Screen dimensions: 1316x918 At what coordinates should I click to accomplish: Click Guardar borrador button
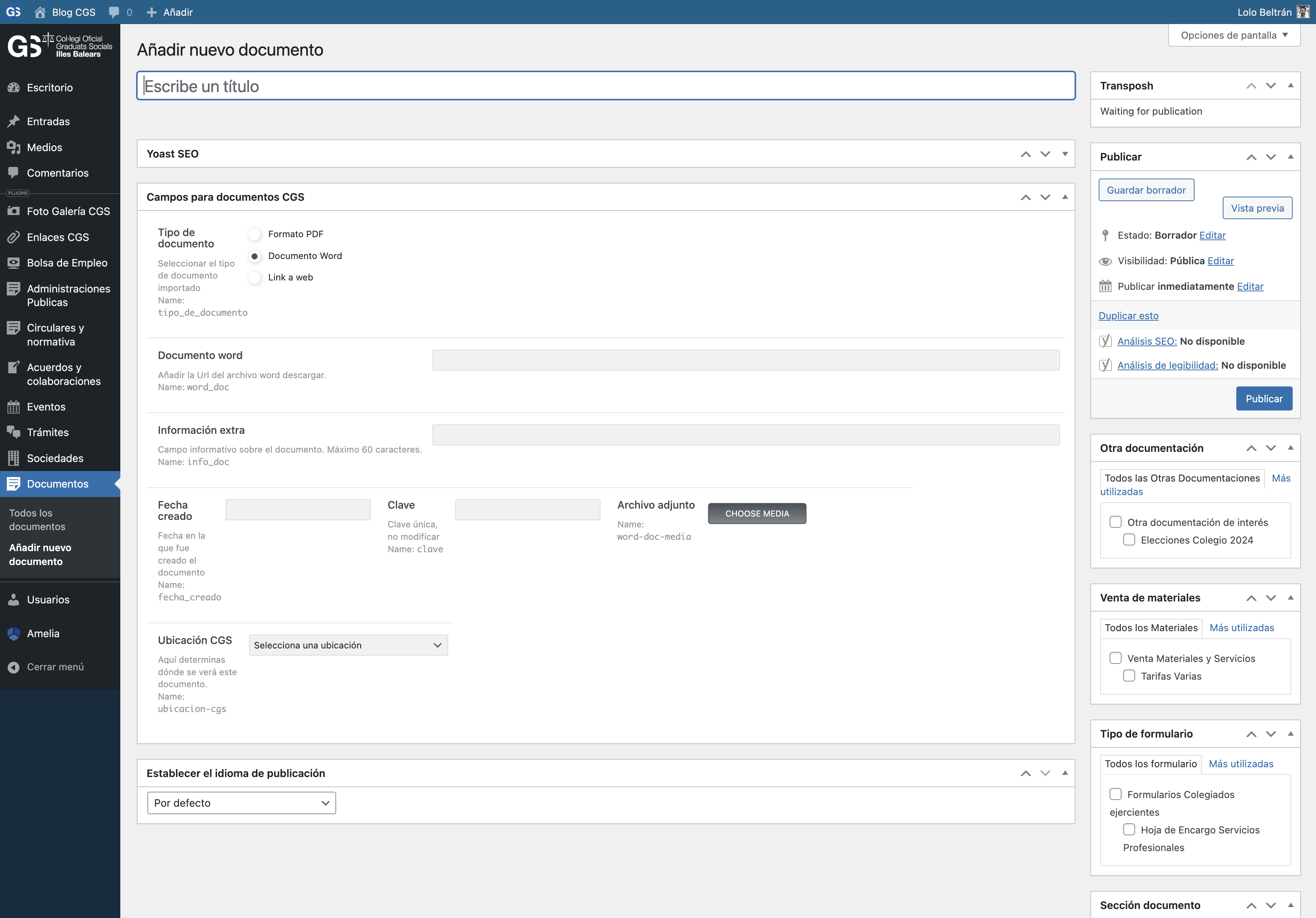pos(1146,190)
